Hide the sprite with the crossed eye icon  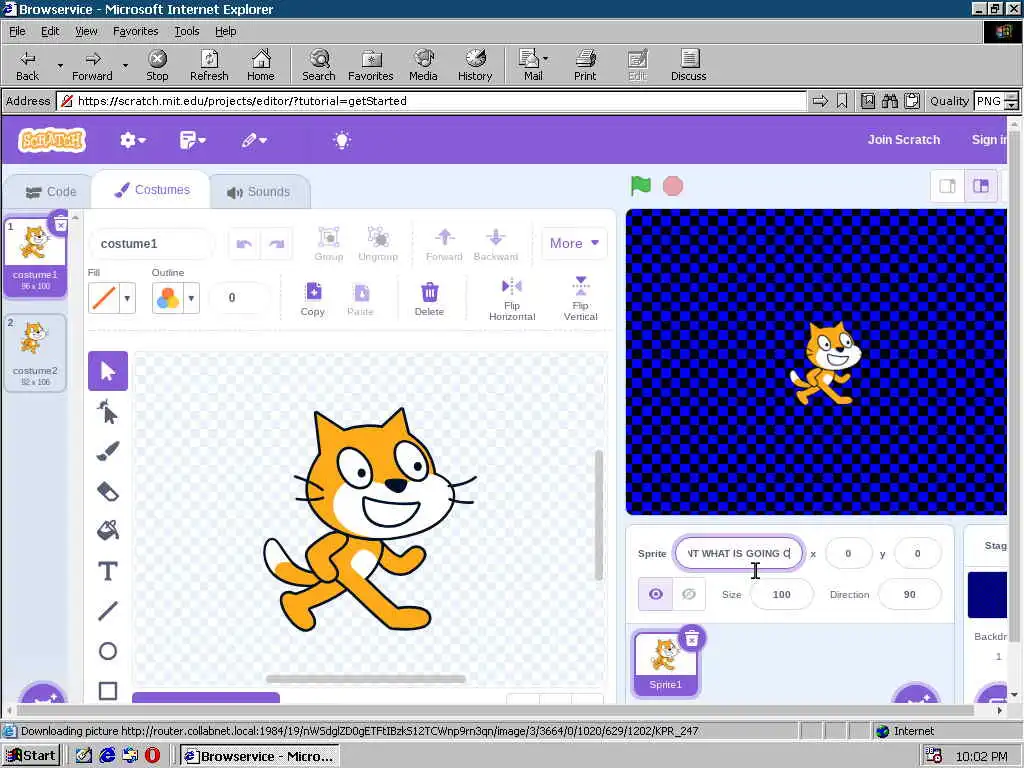tap(689, 594)
